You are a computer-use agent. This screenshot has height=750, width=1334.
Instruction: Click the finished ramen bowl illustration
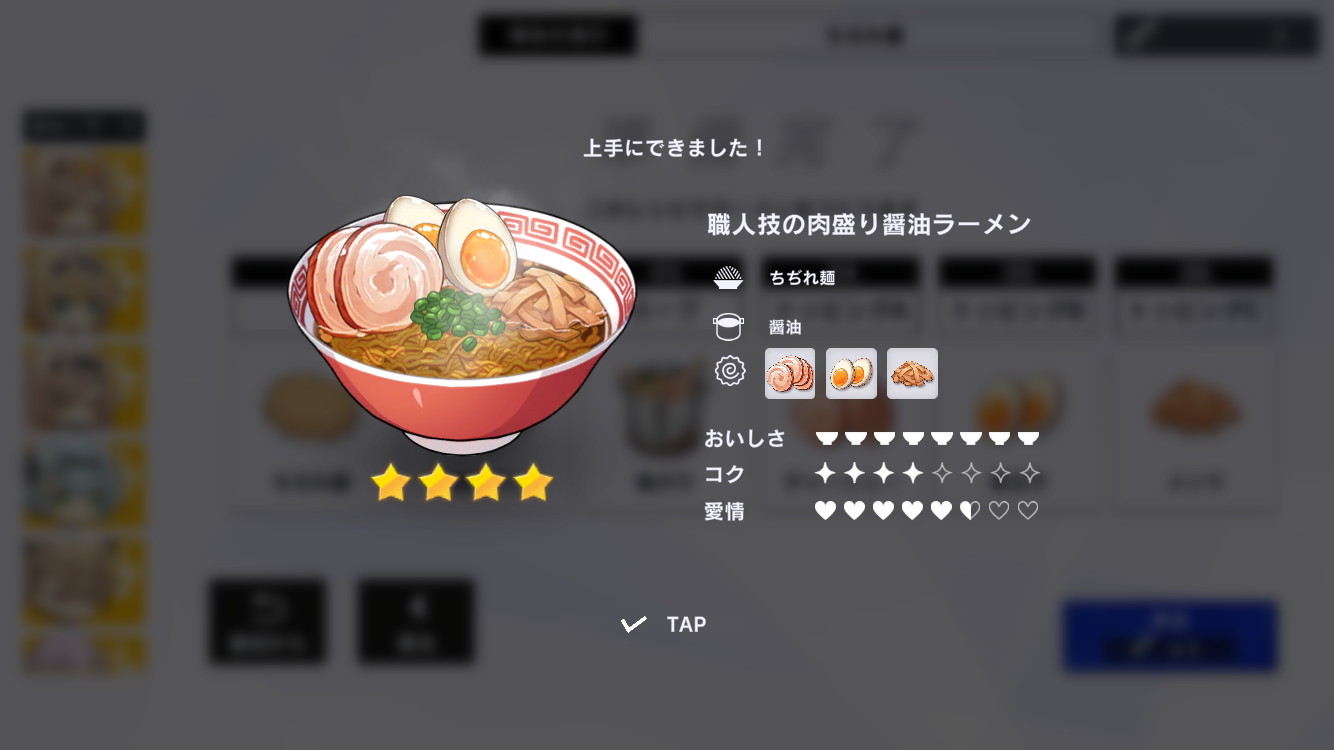(x=461, y=324)
